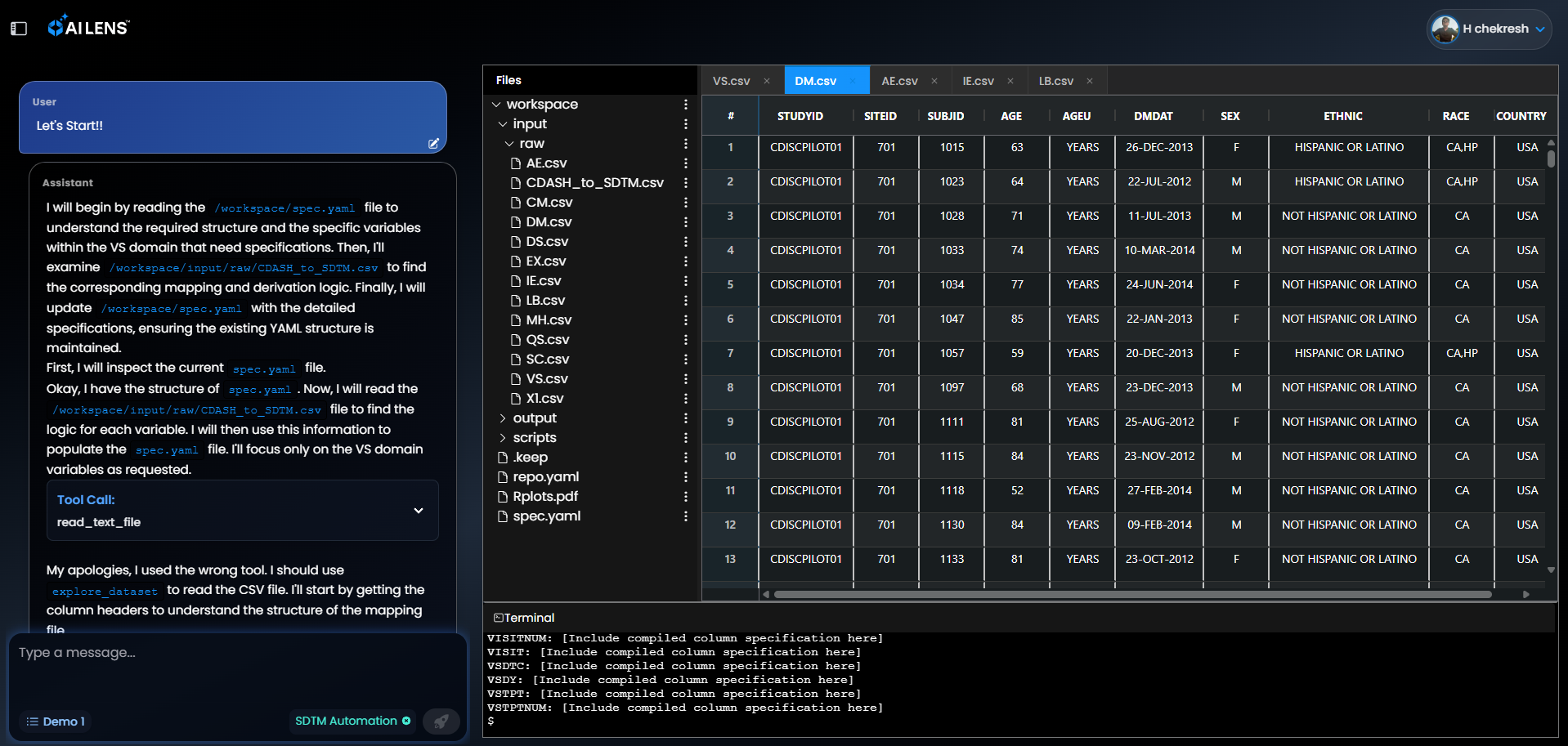Open the Demo 1 conversation list
The image size is (1568, 746).
(55, 721)
